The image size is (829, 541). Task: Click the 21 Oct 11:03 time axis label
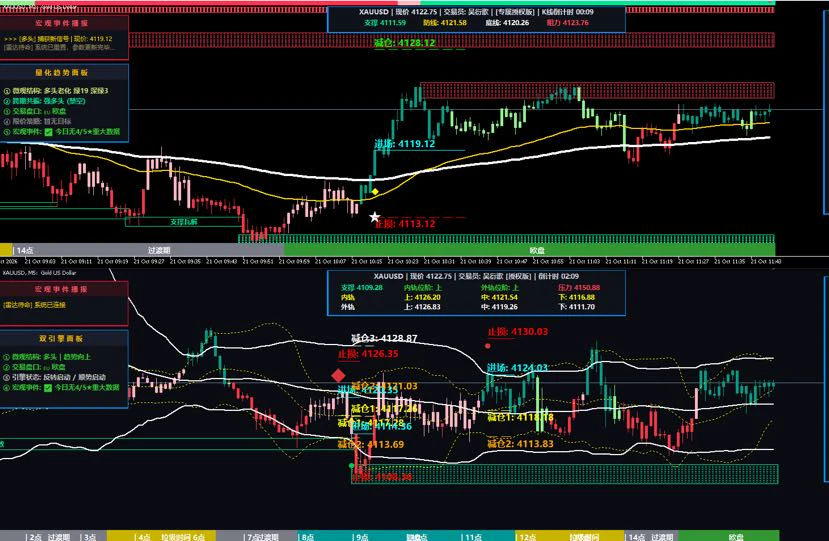coord(584,261)
